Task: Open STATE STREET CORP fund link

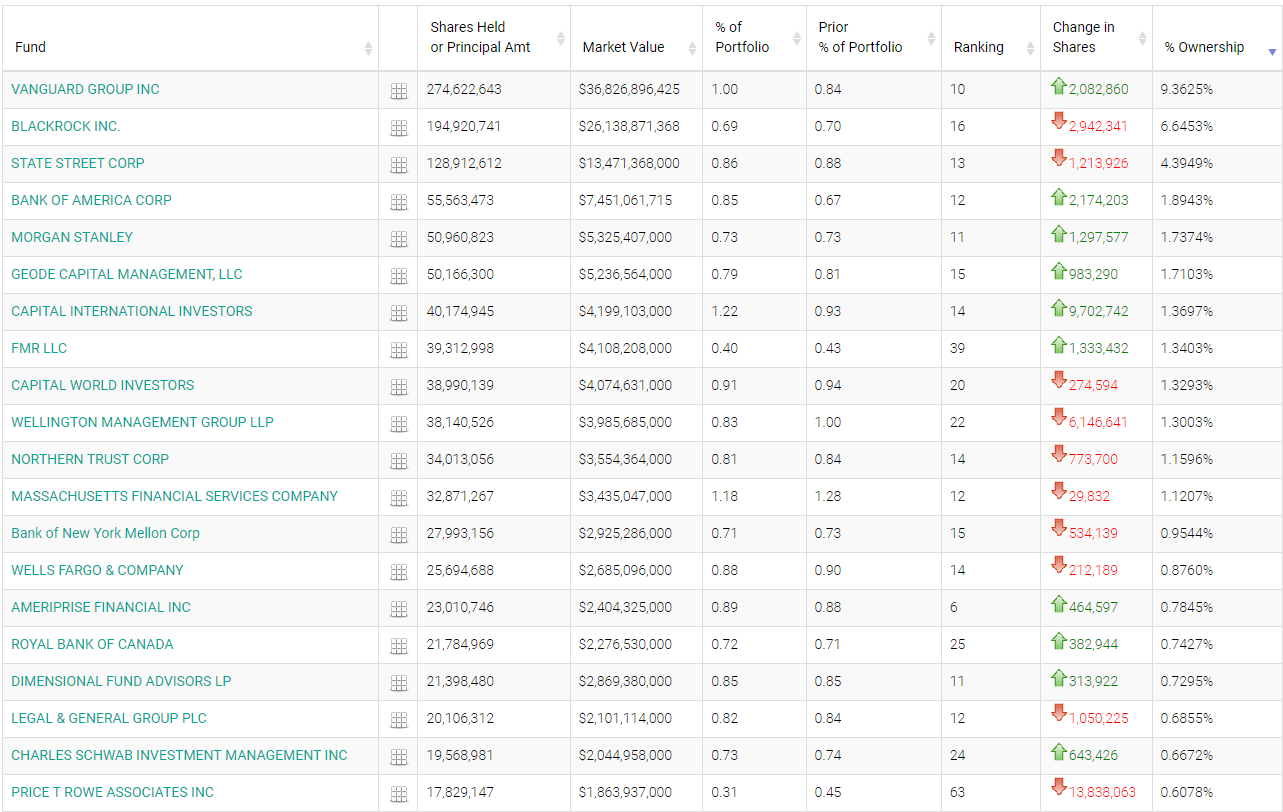Action: (78, 163)
